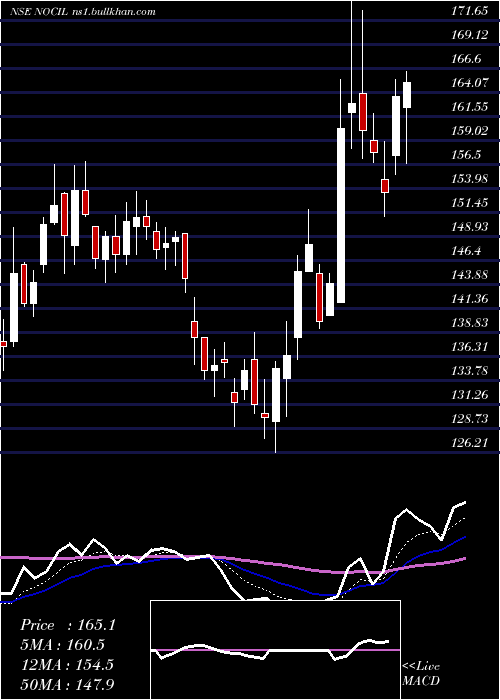500x700 pixels.
Task: Click the 156.5 price axis label
Action: point(466,155)
